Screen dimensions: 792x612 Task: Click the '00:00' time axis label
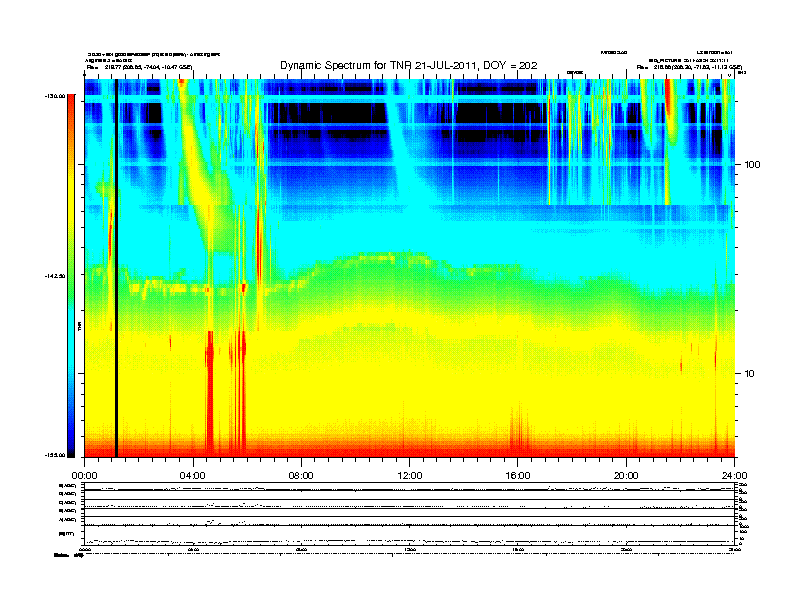tap(85, 476)
